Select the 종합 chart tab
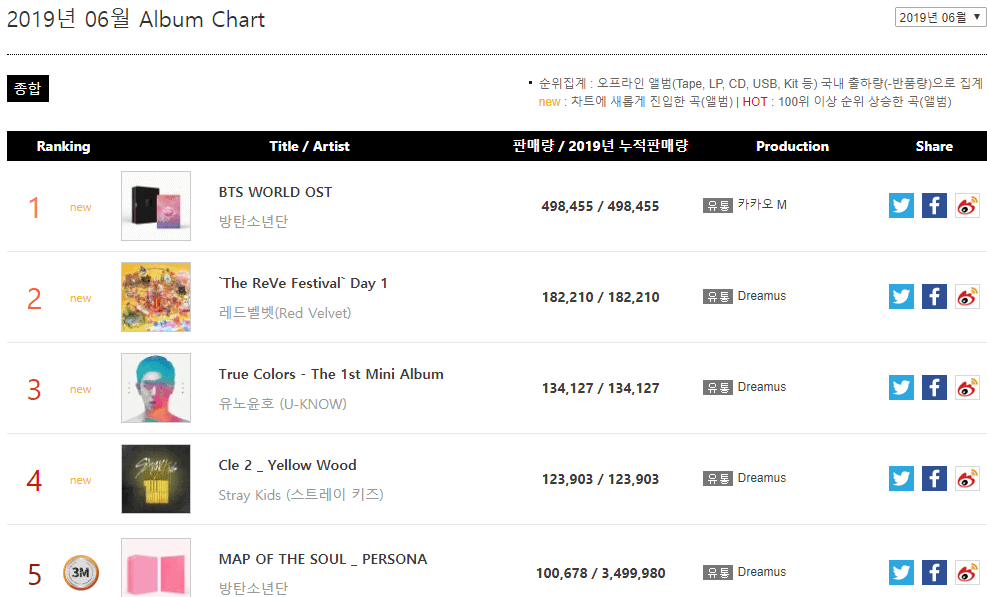The height and width of the screenshot is (597, 987). 28,88
